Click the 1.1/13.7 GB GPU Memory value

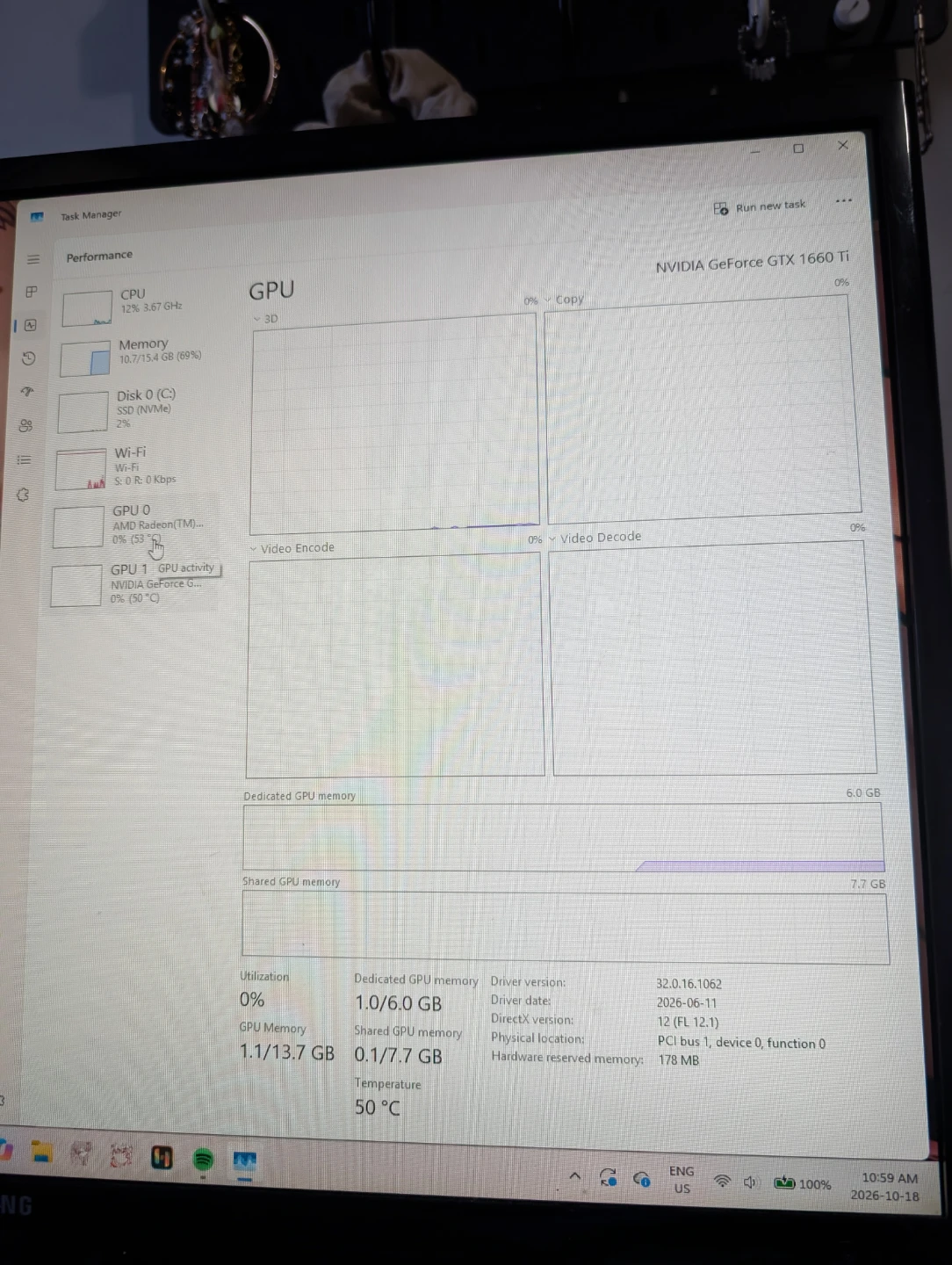pos(287,1052)
